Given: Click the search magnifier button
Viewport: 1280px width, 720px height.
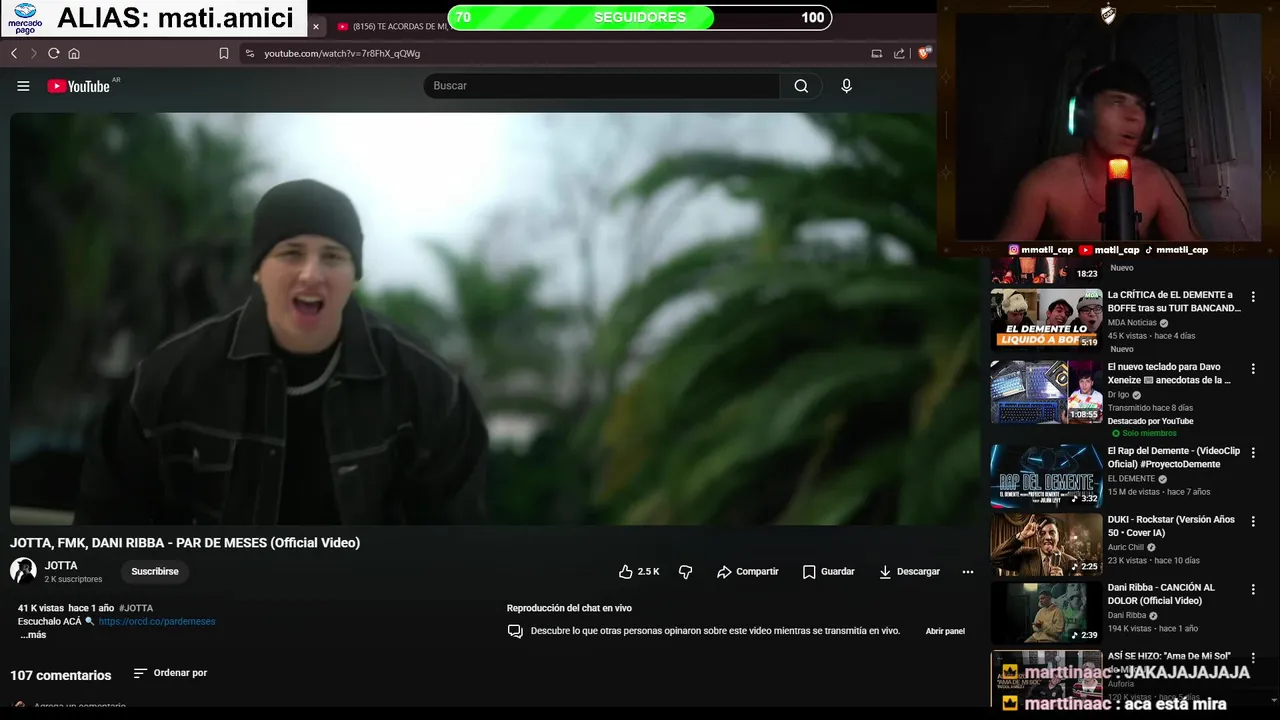Looking at the screenshot, I should (x=801, y=86).
